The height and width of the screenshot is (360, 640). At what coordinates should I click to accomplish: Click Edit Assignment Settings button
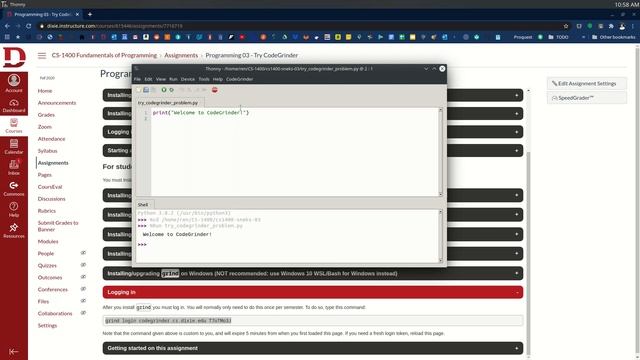[587, 83]
